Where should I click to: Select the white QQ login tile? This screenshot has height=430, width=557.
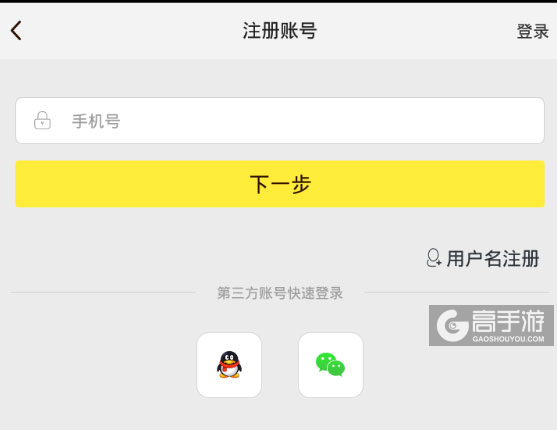click(x=229, y=365)
